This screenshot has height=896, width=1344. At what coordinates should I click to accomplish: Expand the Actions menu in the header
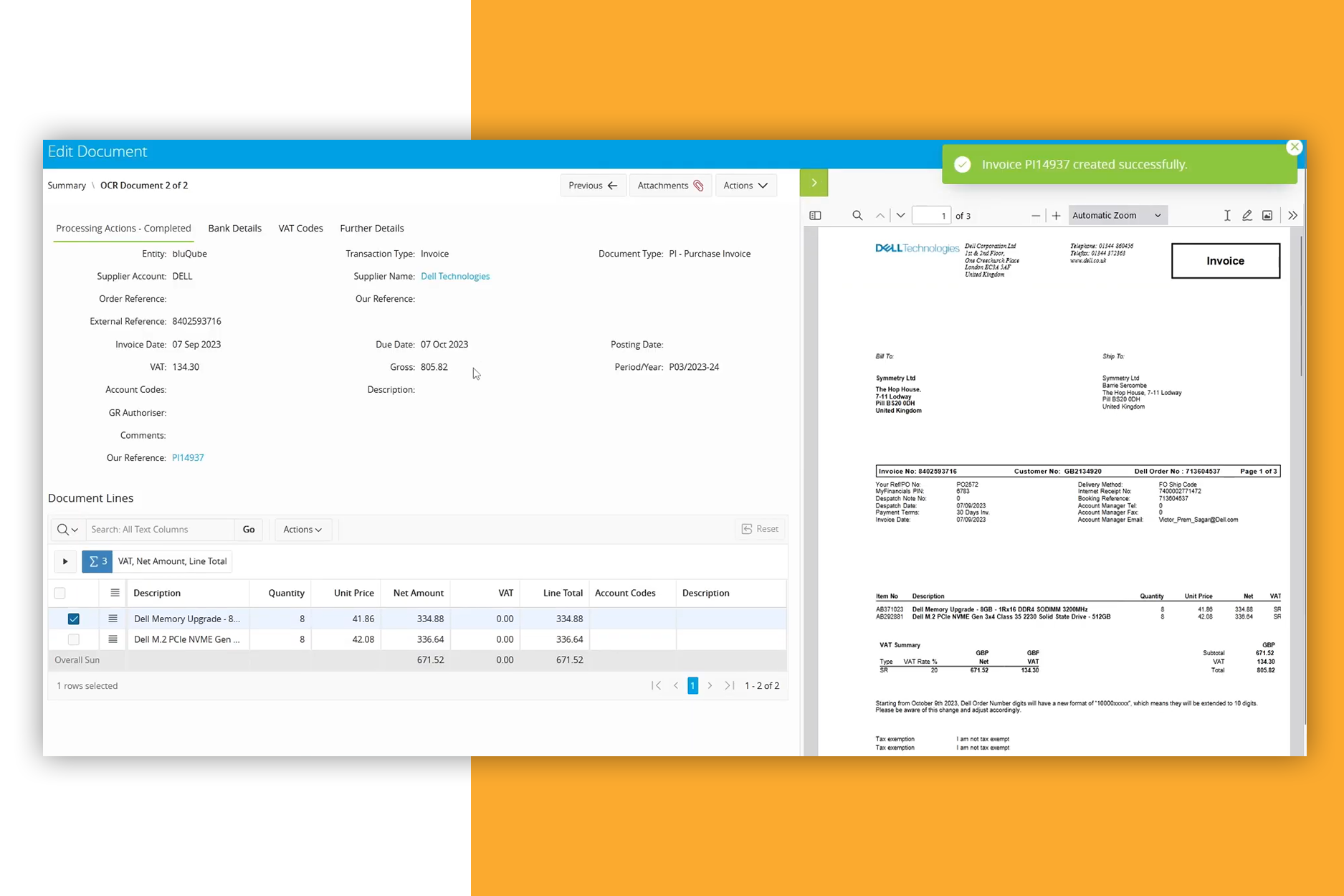pyautogui.click(x=745, y=186)
